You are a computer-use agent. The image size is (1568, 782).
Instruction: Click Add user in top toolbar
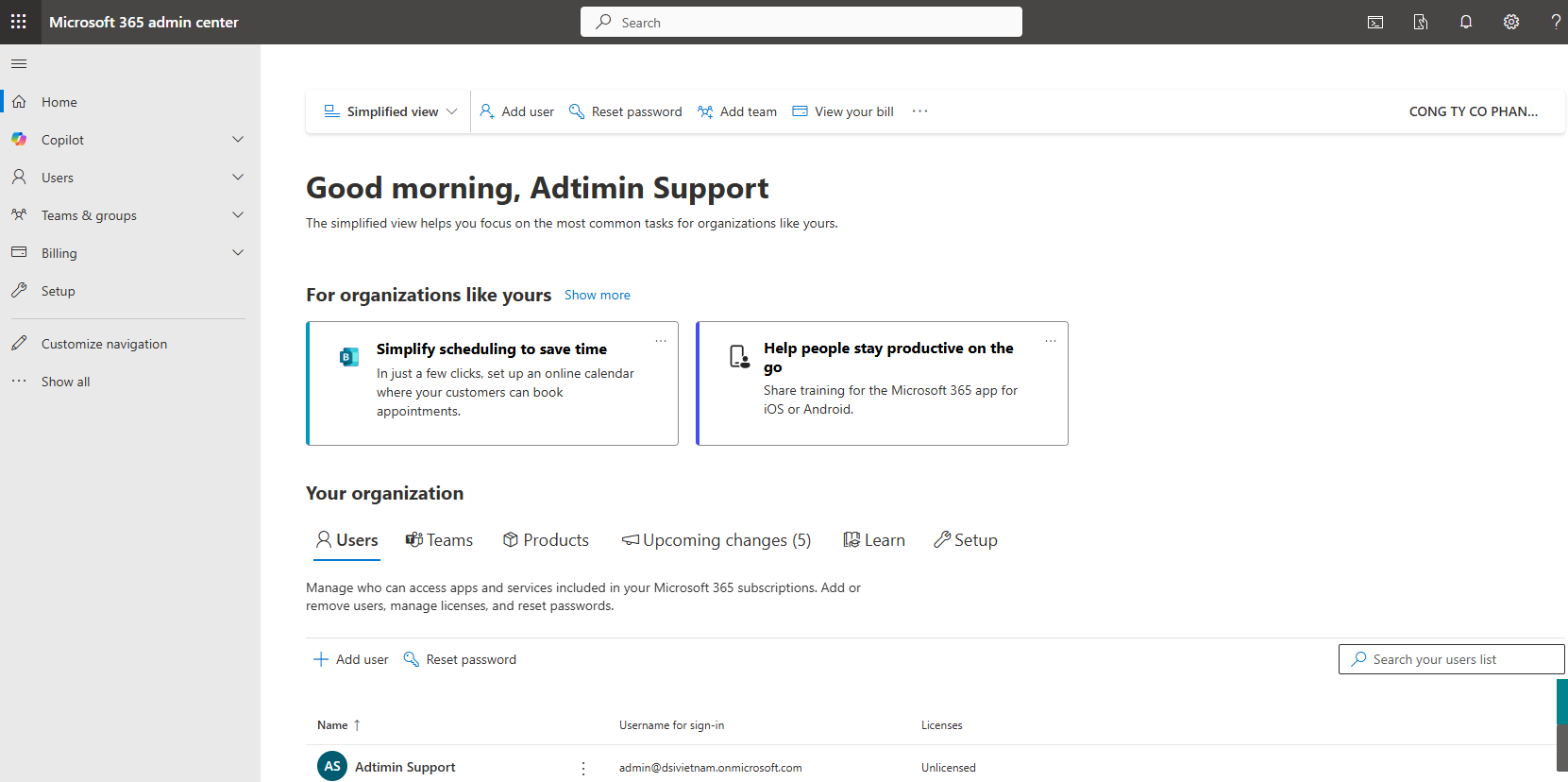(x=516, y=111)
